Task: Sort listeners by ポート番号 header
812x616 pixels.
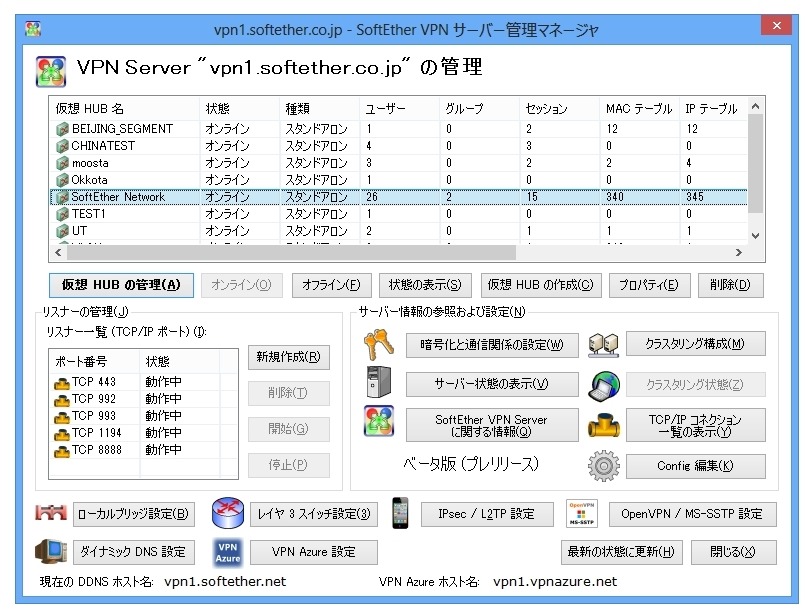Action: [95, 362]
